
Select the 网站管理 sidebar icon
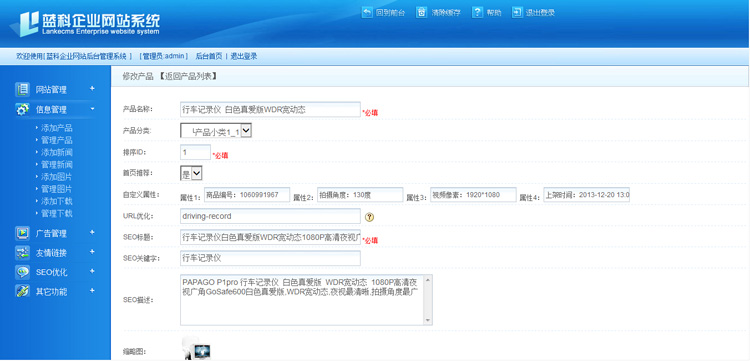22,89
